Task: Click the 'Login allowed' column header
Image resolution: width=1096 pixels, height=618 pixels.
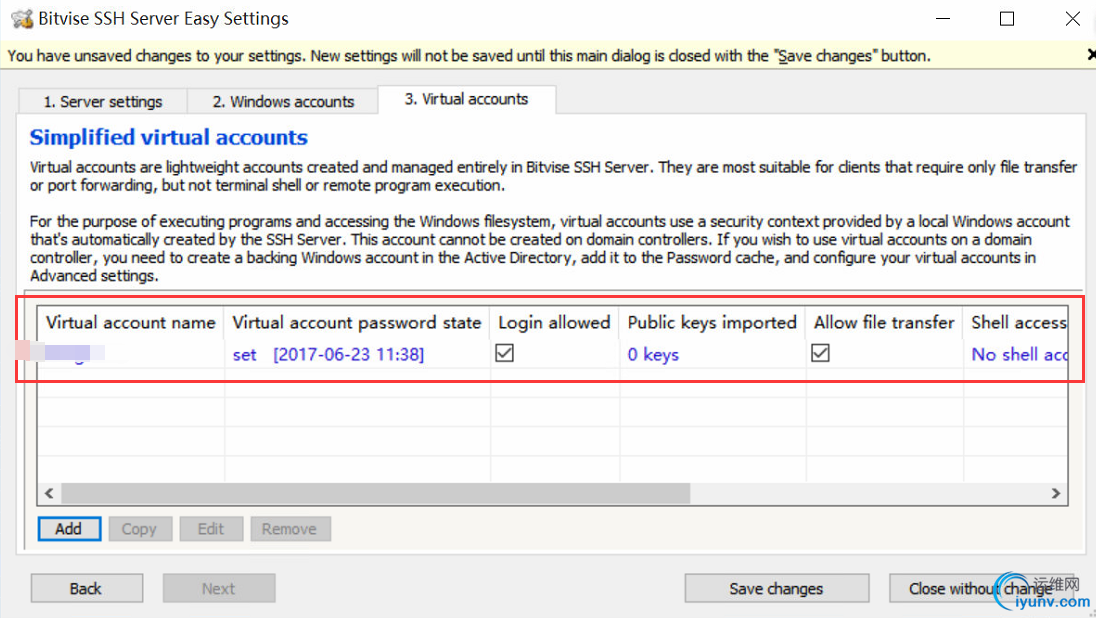Action: tap(554, 322)
